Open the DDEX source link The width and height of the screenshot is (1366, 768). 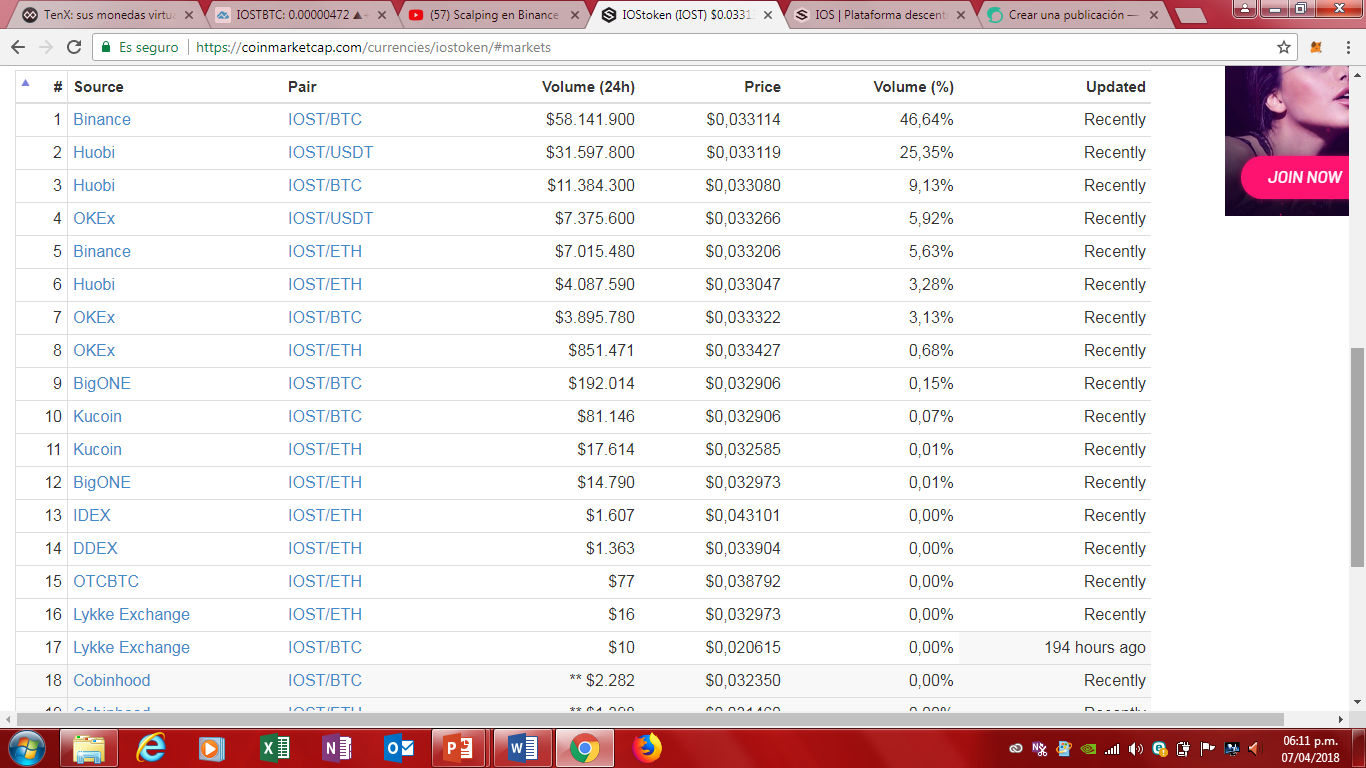tap(95, 549)
